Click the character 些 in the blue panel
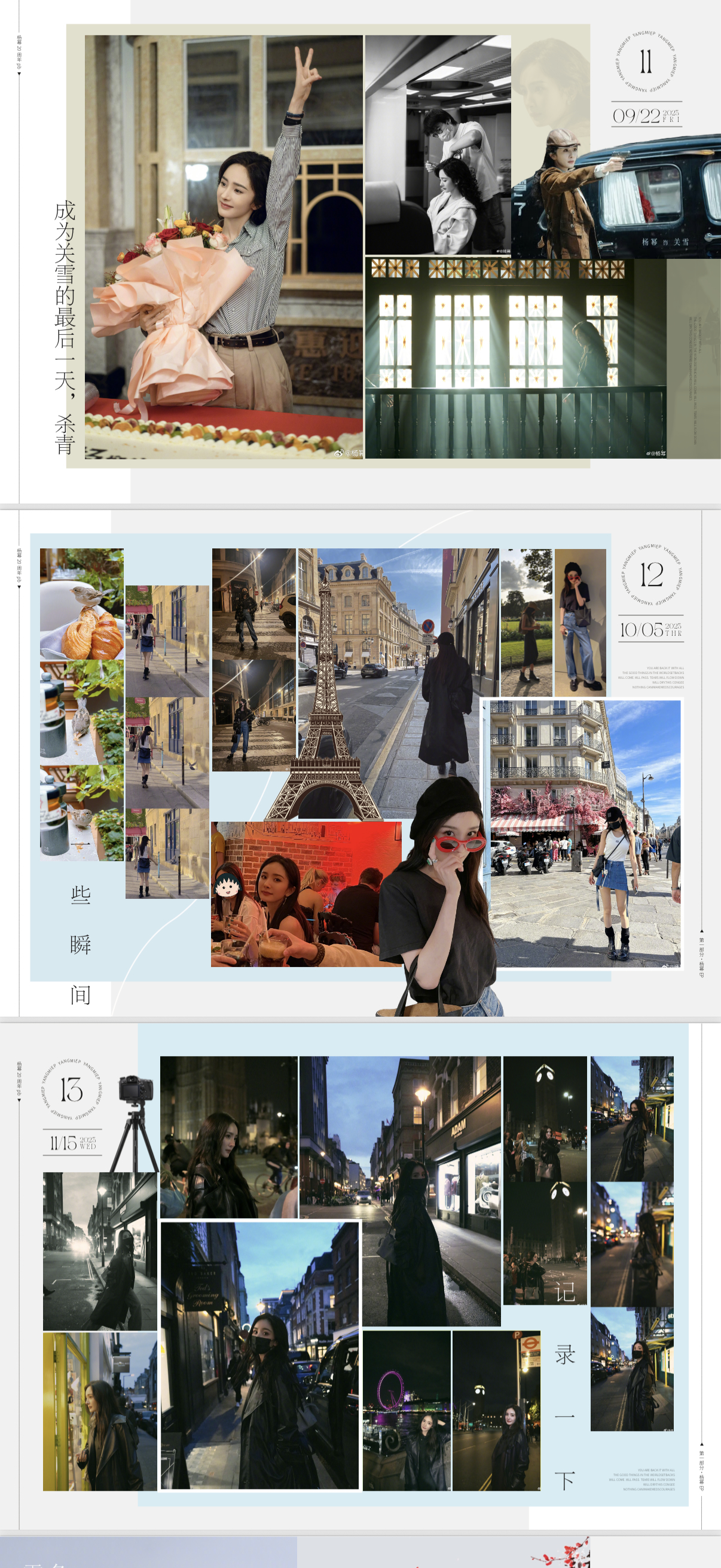The height and width of the screenshot is (1568, 721). (80, 895)
